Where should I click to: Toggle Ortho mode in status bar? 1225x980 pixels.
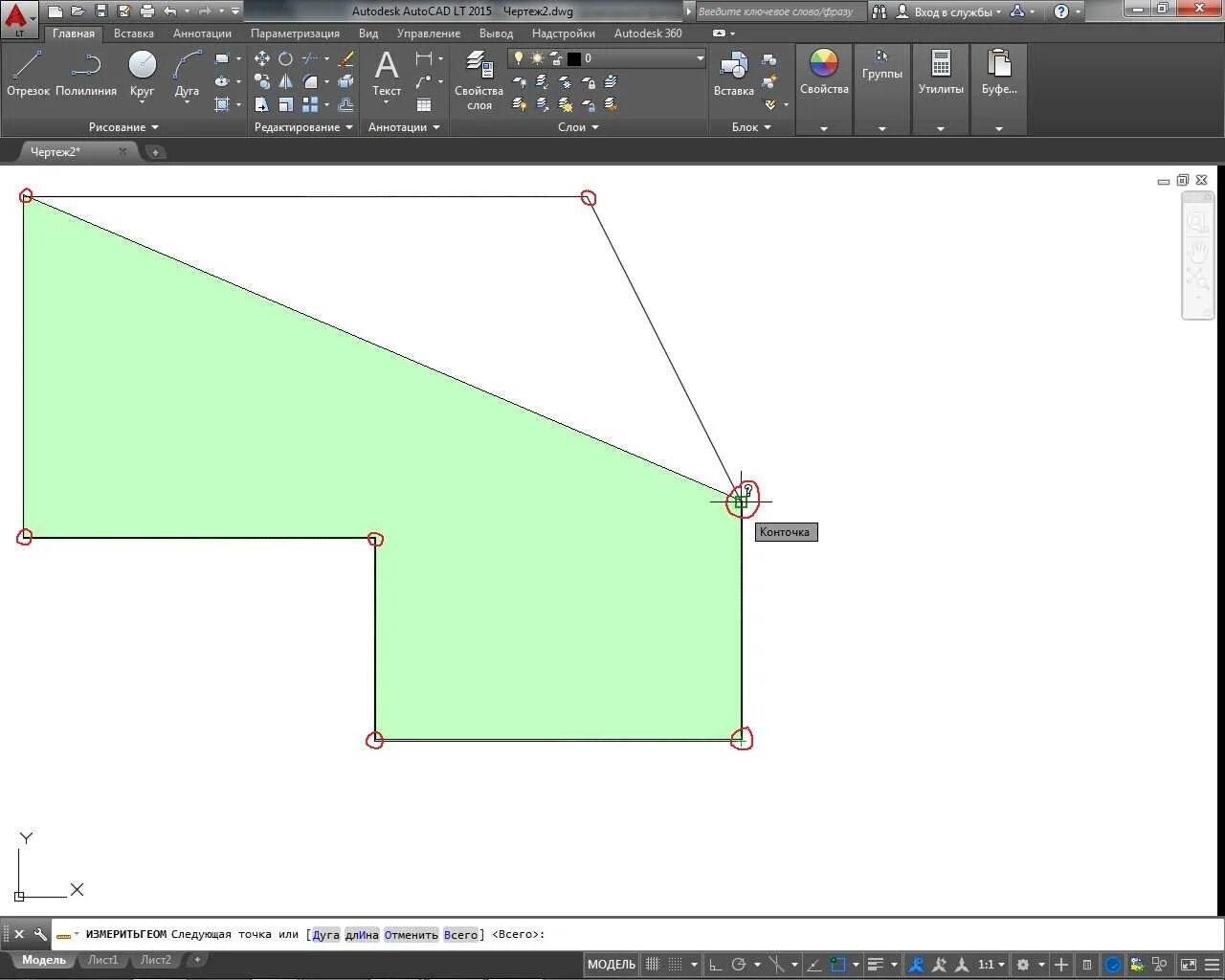[715, 965]
